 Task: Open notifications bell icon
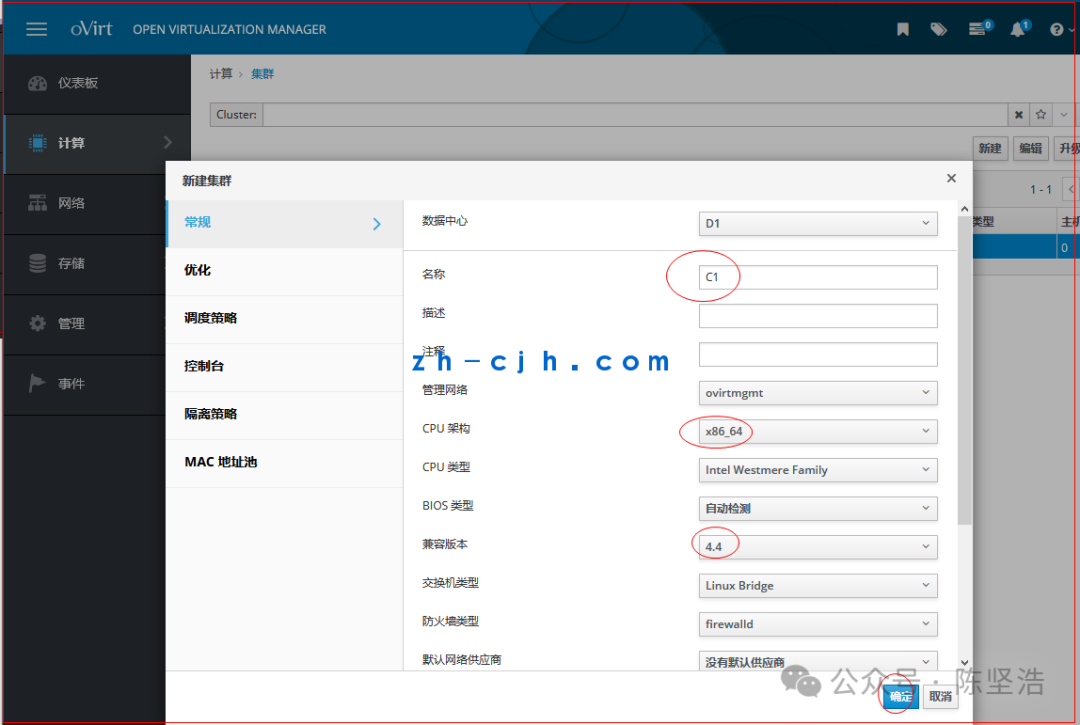pos(1018,28)
